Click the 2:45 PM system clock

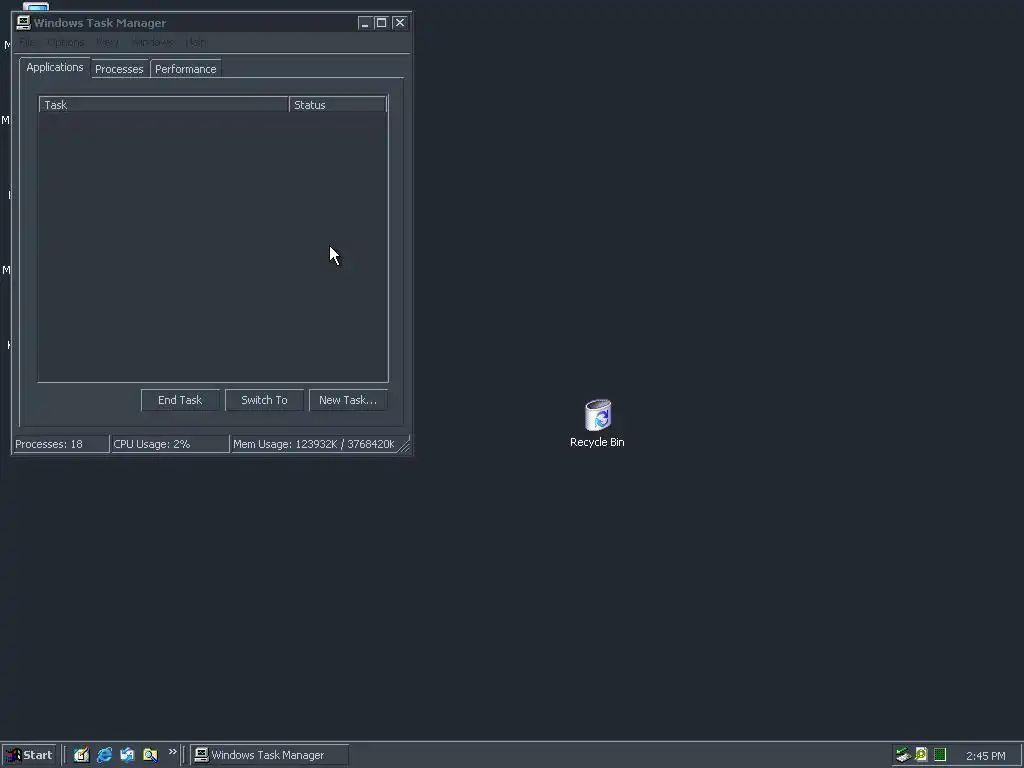pyautogui.click(x=985, y=756)
